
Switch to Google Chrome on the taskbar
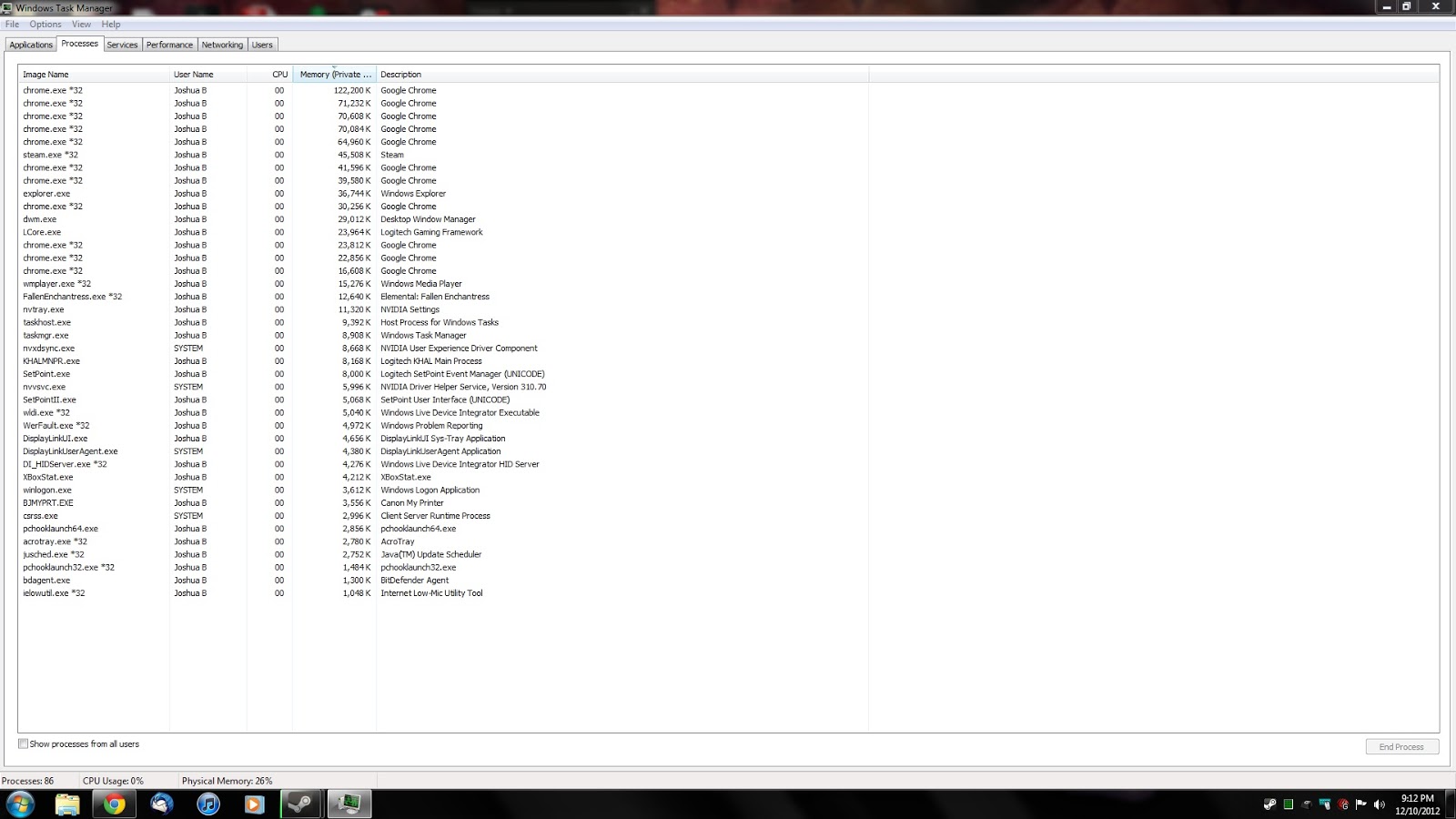[x=114, y=804]
